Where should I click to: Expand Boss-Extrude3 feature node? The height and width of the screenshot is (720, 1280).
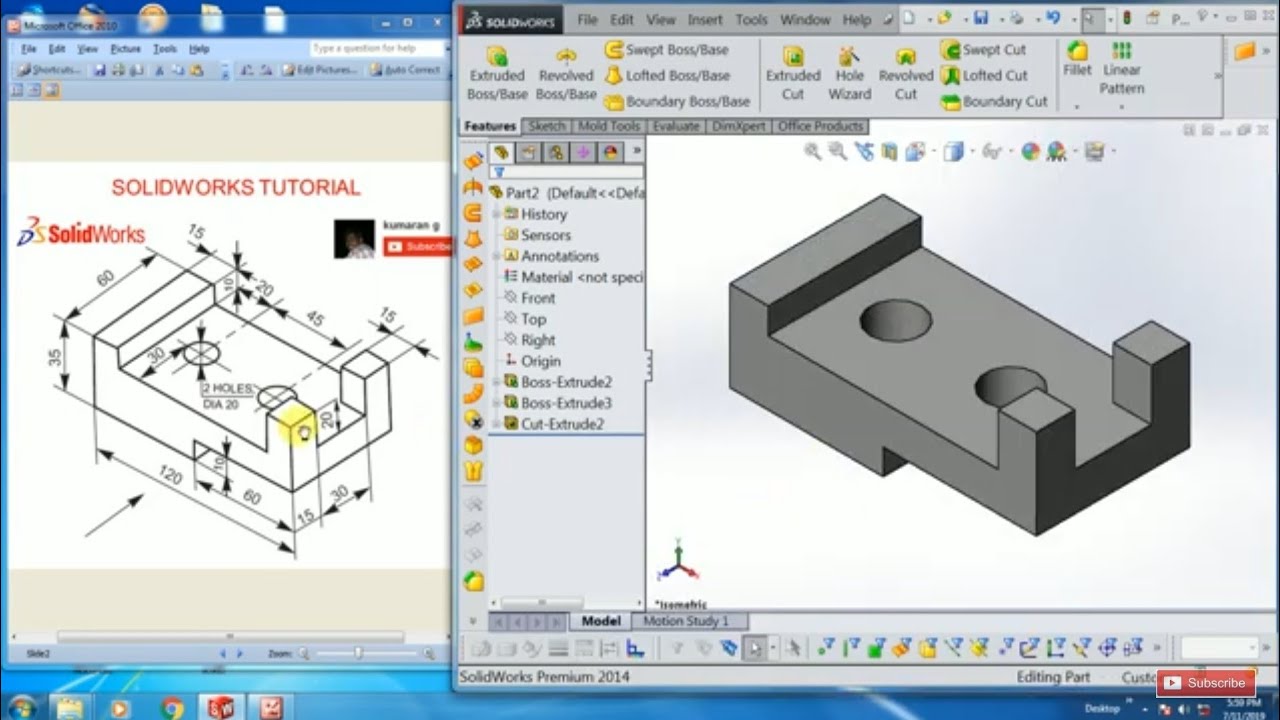[497, 403]
